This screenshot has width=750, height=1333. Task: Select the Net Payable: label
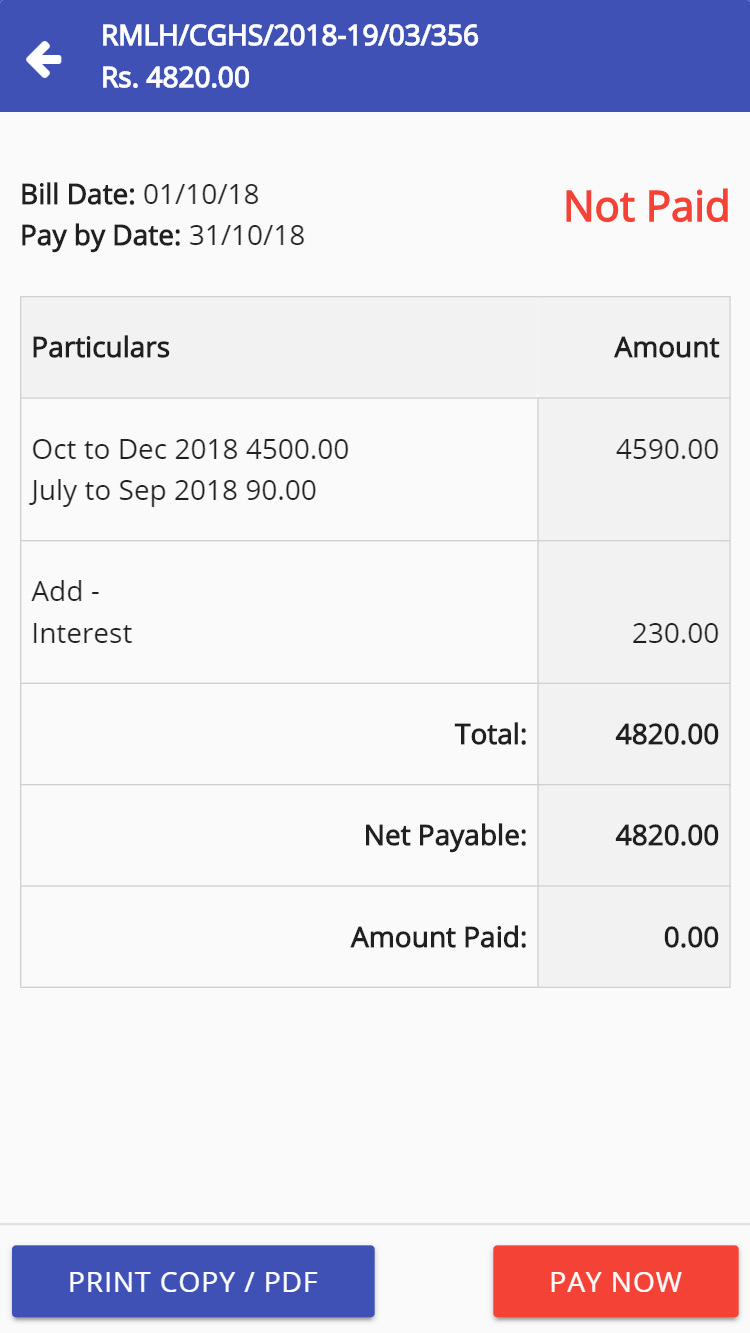coord(445,835)
